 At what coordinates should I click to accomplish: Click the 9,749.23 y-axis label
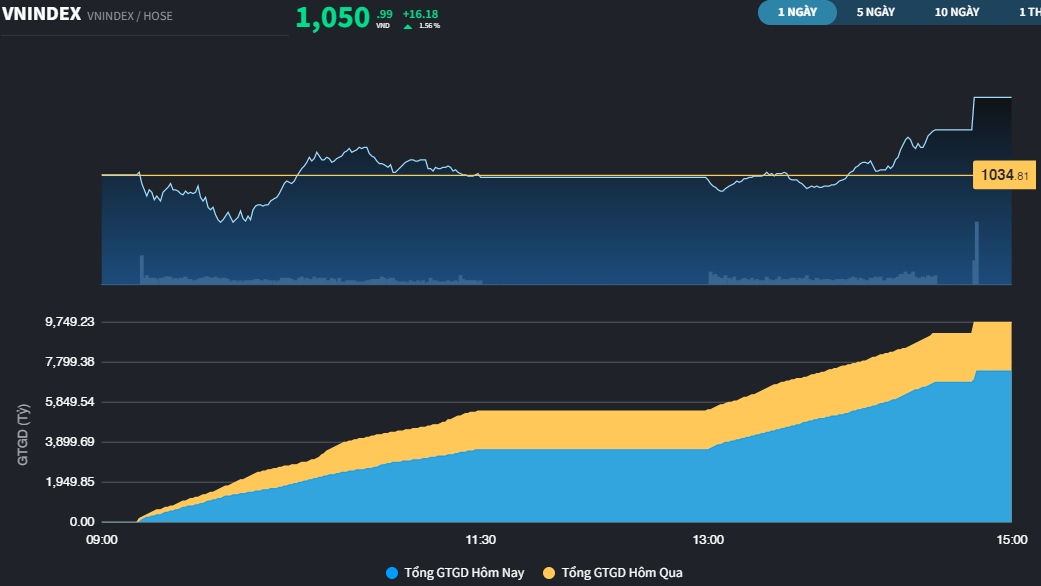point(69,322)
